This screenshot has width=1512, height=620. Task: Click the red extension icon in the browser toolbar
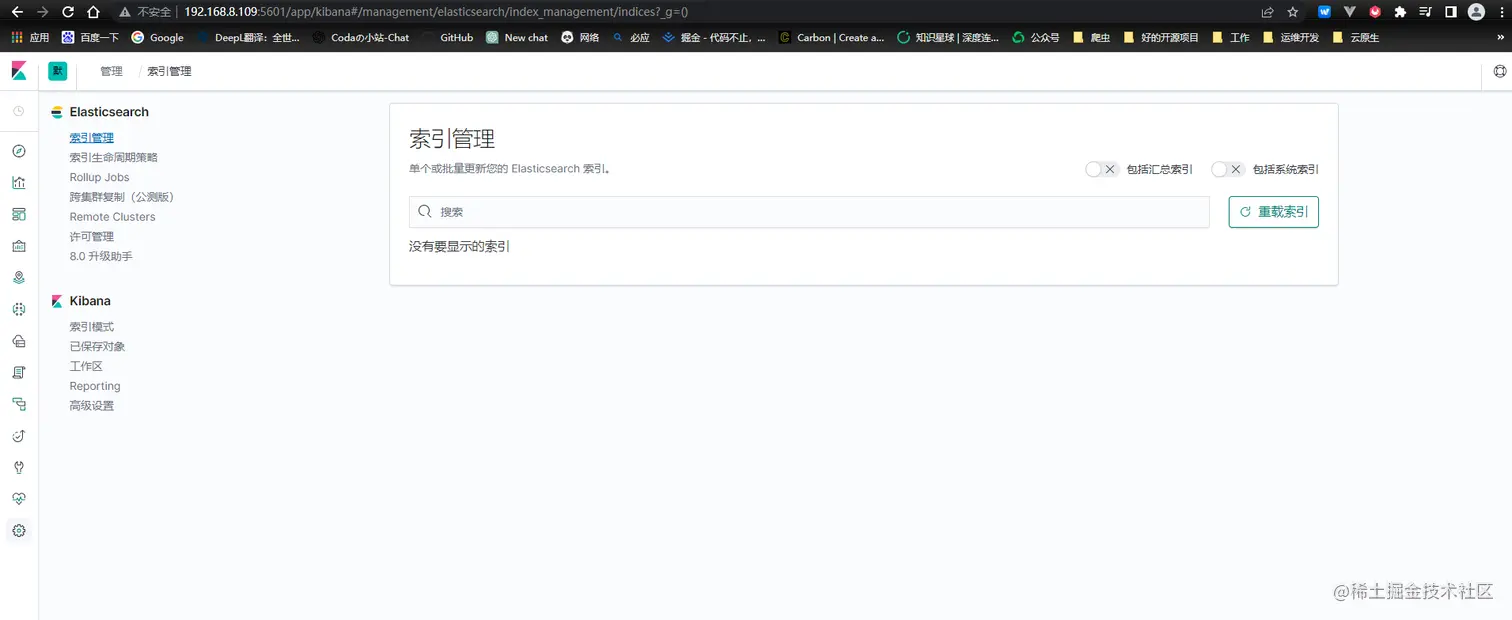tap(1375, 12)
